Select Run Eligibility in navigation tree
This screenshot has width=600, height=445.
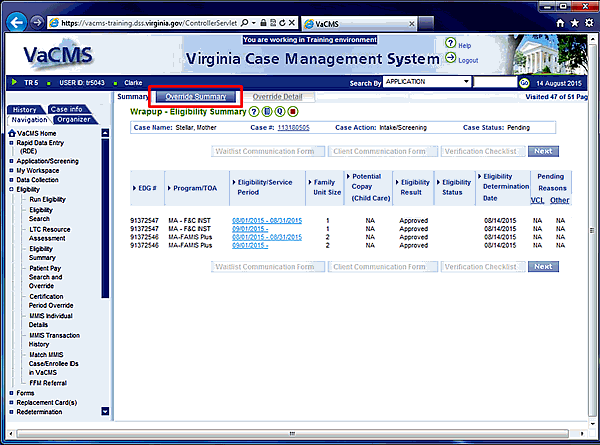pyautogui.click(x=46, y=199)
